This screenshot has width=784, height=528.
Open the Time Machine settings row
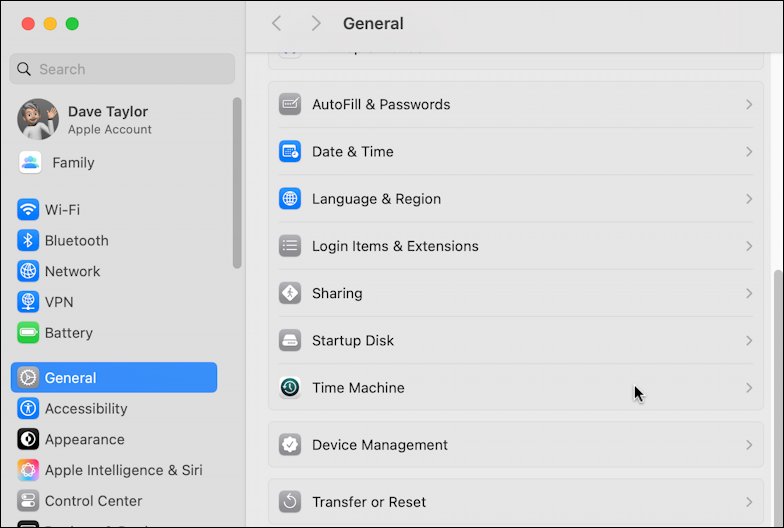pyautogui.click(x=516, y=388)
